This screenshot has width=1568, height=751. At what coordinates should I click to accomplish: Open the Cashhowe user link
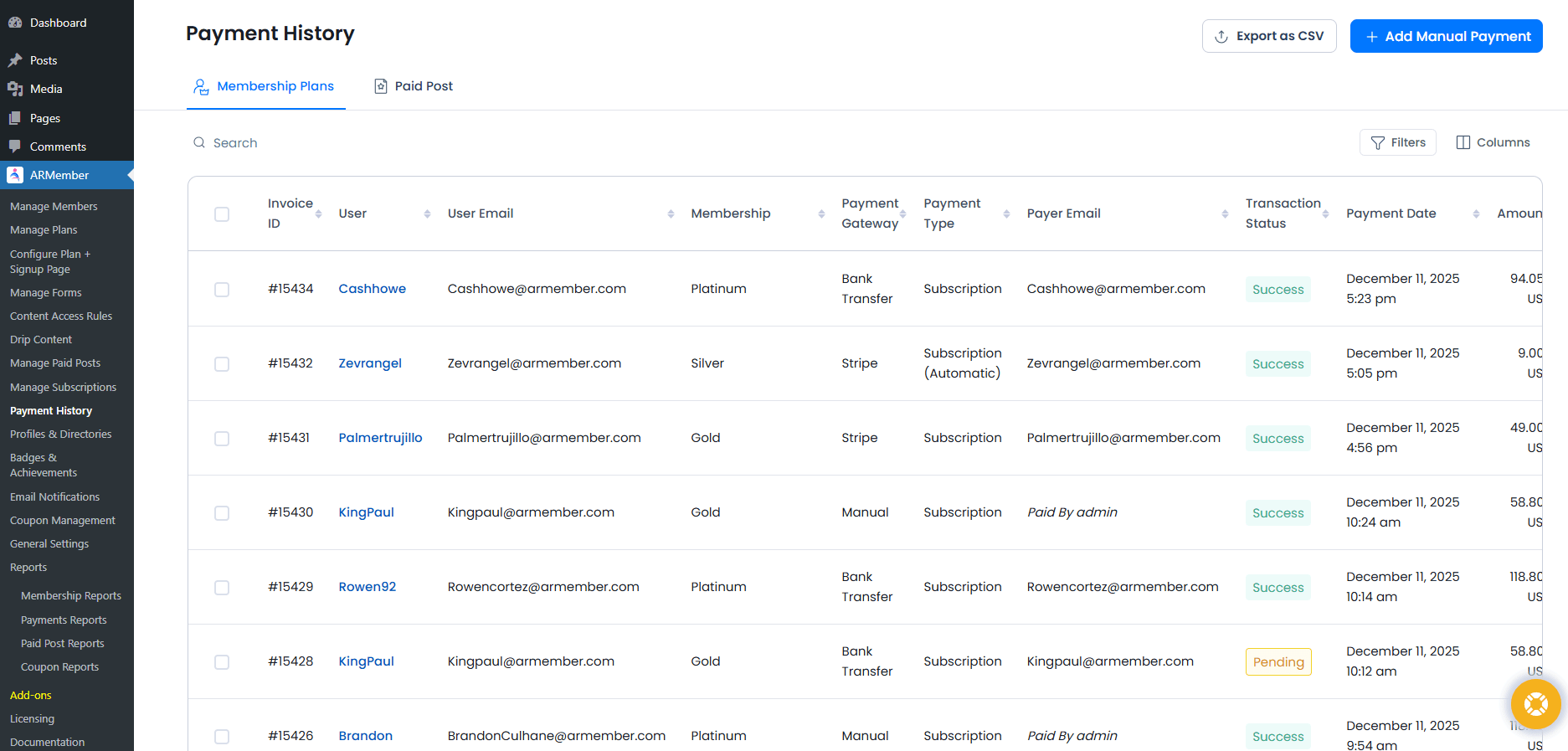(x=373, y=289)
